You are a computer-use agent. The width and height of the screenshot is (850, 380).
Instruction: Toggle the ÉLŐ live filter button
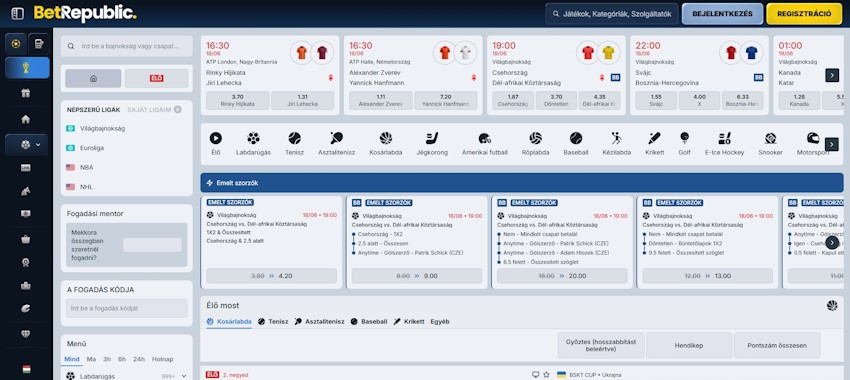pyautogui.click(x=157, y=78)
